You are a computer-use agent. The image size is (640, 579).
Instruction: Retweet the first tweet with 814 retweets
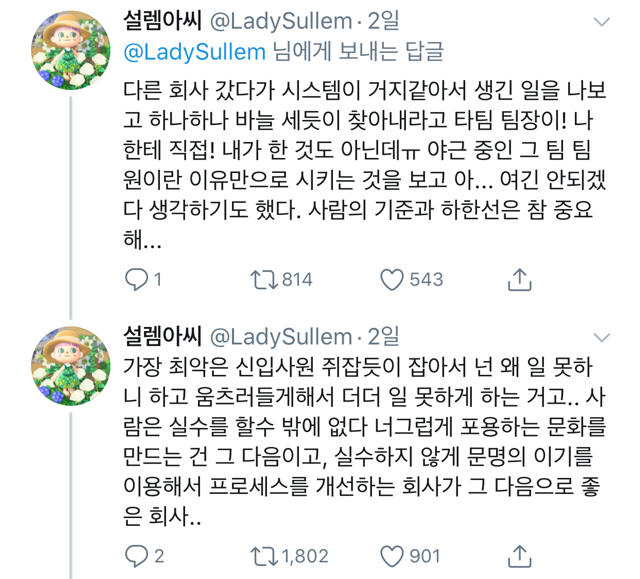click(x=262, y=280)
